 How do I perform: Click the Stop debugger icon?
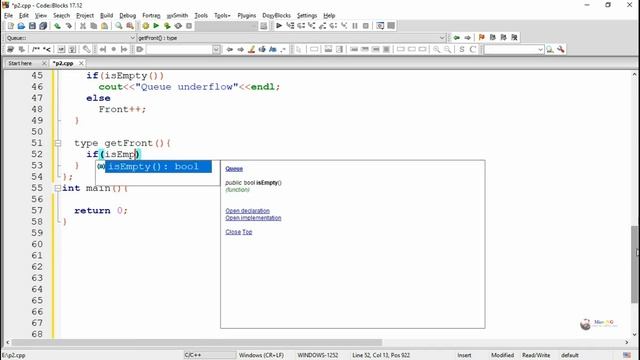(x=366, y=26)
